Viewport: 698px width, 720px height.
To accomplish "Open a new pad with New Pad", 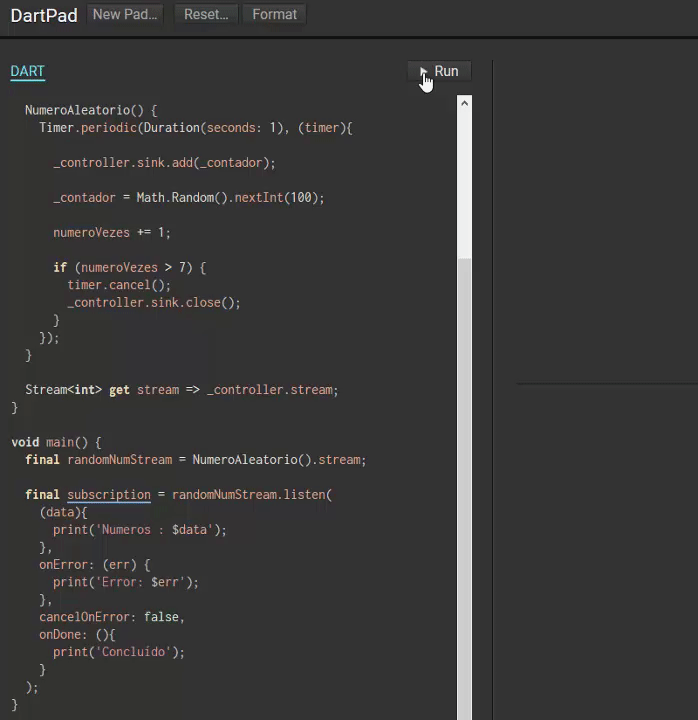I will coord(125,14).
